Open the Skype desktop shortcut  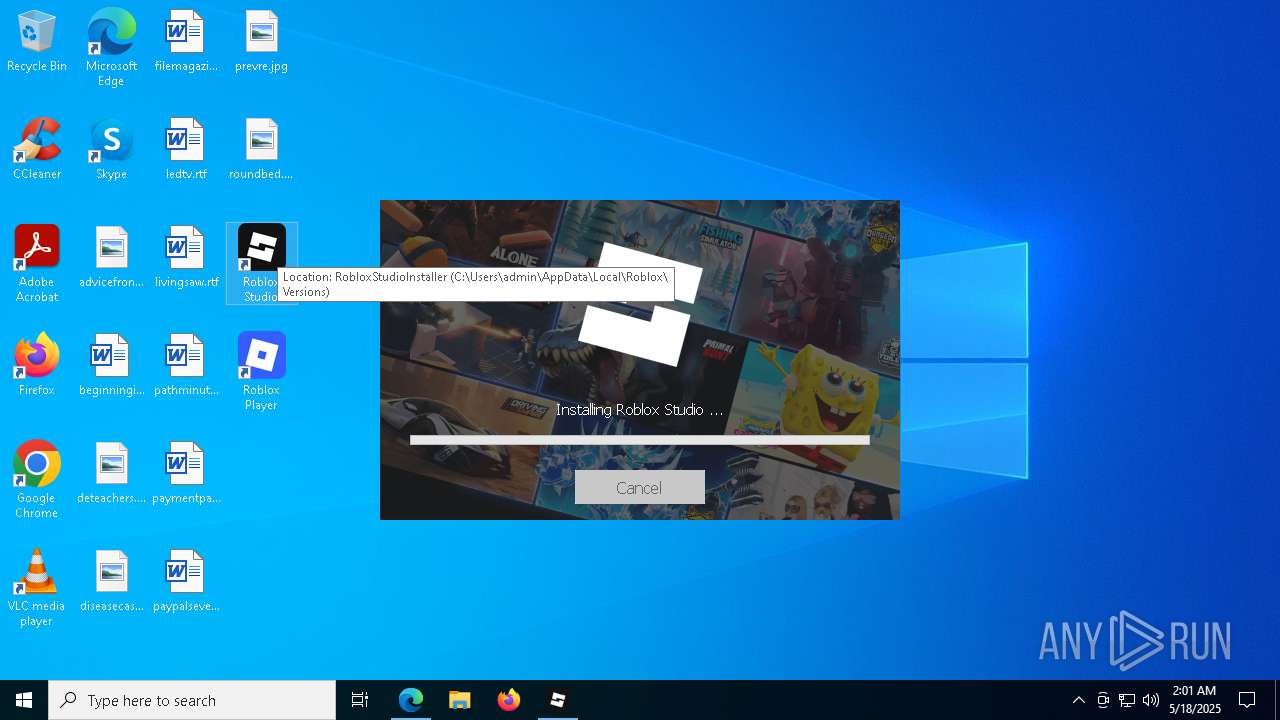point(111,150)
